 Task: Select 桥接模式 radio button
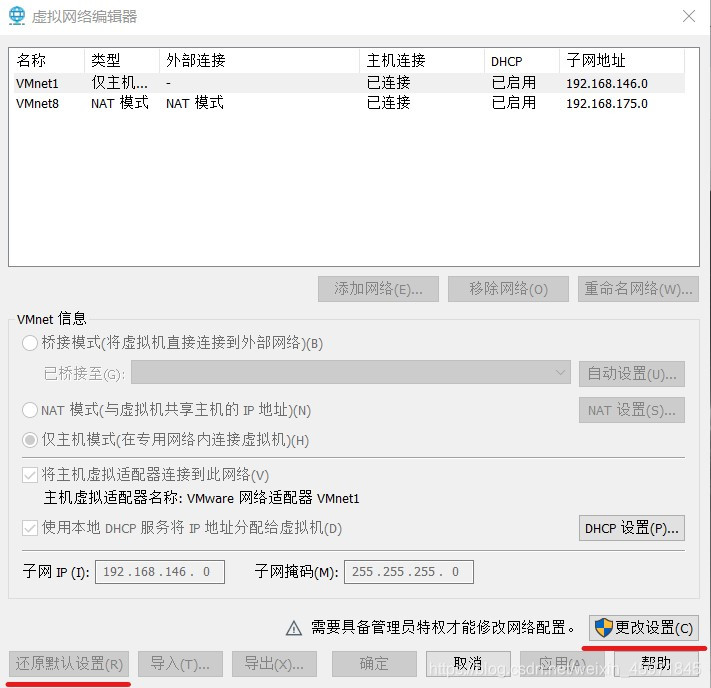[x=30, y=343]
